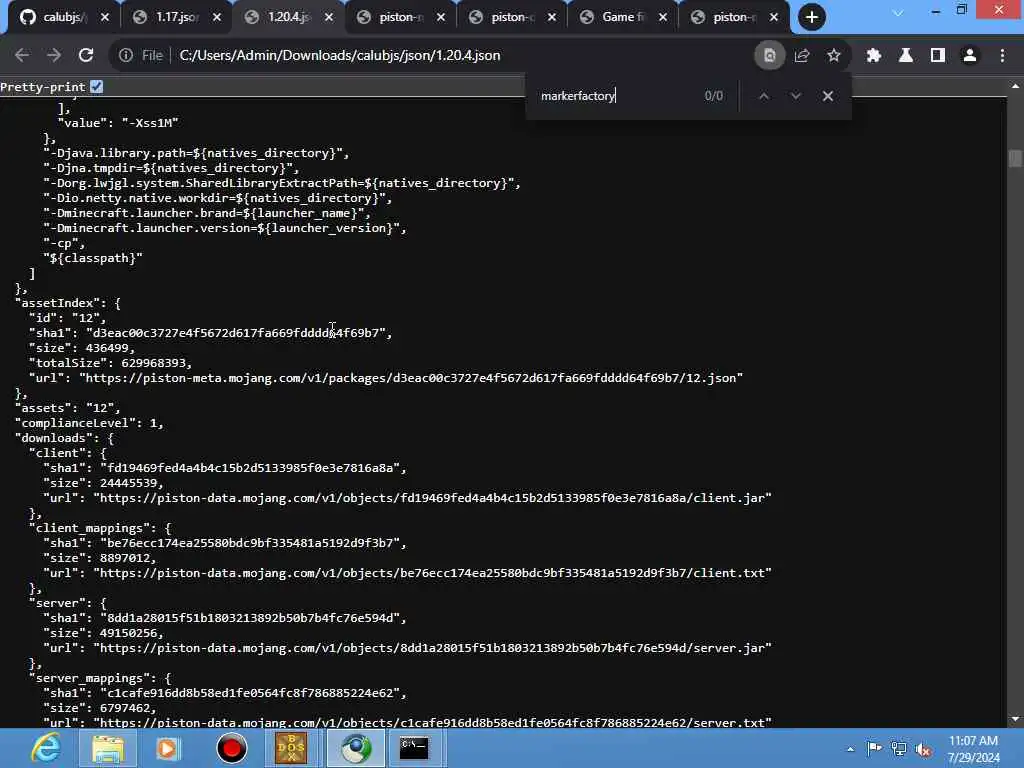
Task: Open the network tray icon
Action: tap(899, 748)
